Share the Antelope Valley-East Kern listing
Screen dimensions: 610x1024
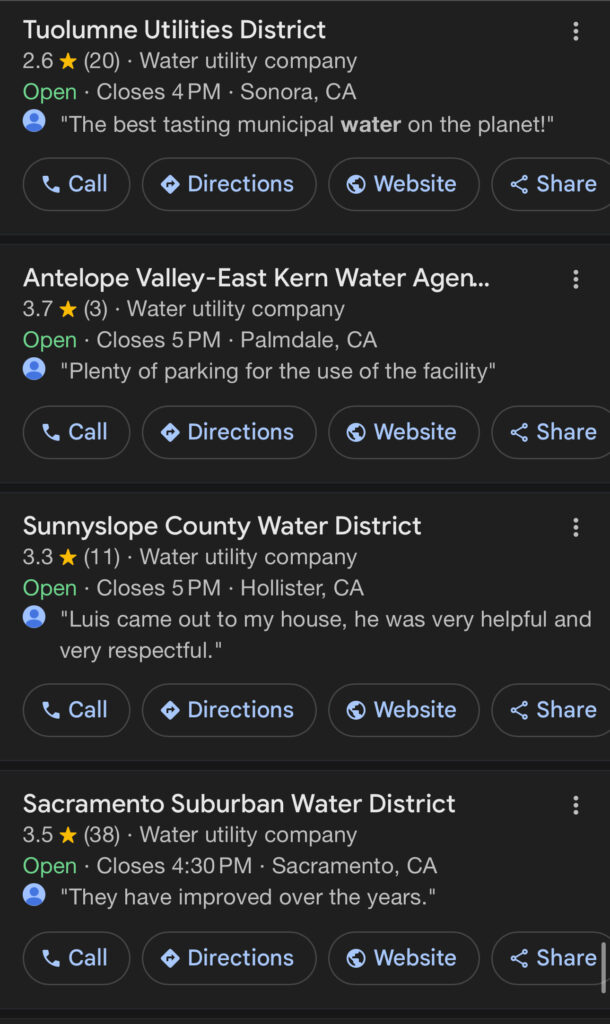coord(553,432)
